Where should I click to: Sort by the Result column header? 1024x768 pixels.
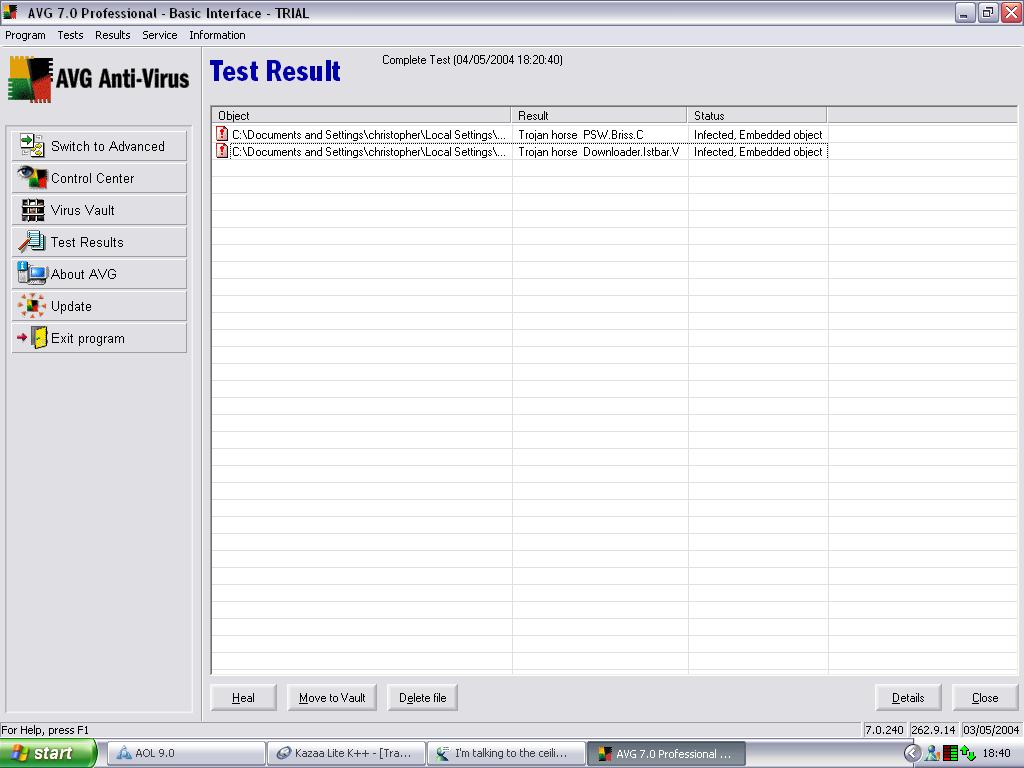tap(599, 116)
